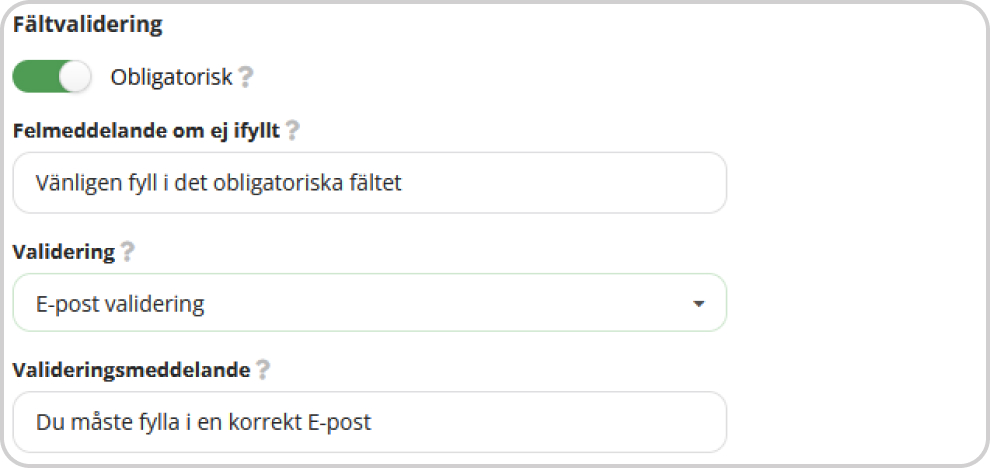Click the Valideringsmeddelande field label

click(x=131, y=370)
